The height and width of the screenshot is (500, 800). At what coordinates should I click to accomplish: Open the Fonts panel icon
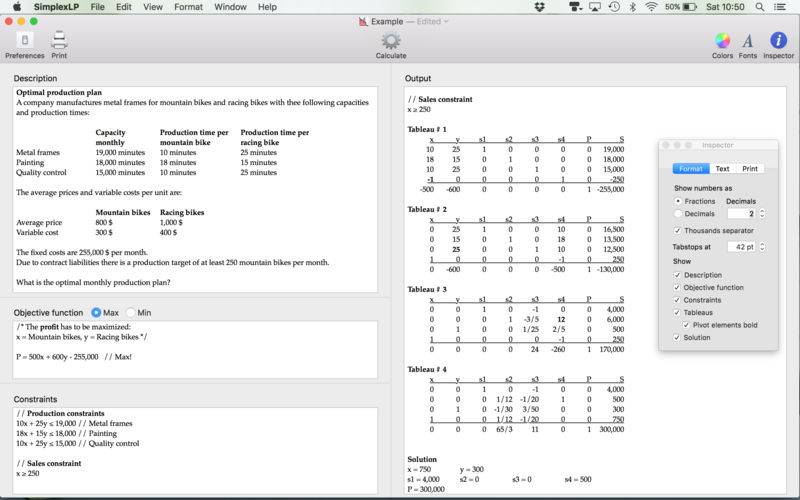[748, 40]
